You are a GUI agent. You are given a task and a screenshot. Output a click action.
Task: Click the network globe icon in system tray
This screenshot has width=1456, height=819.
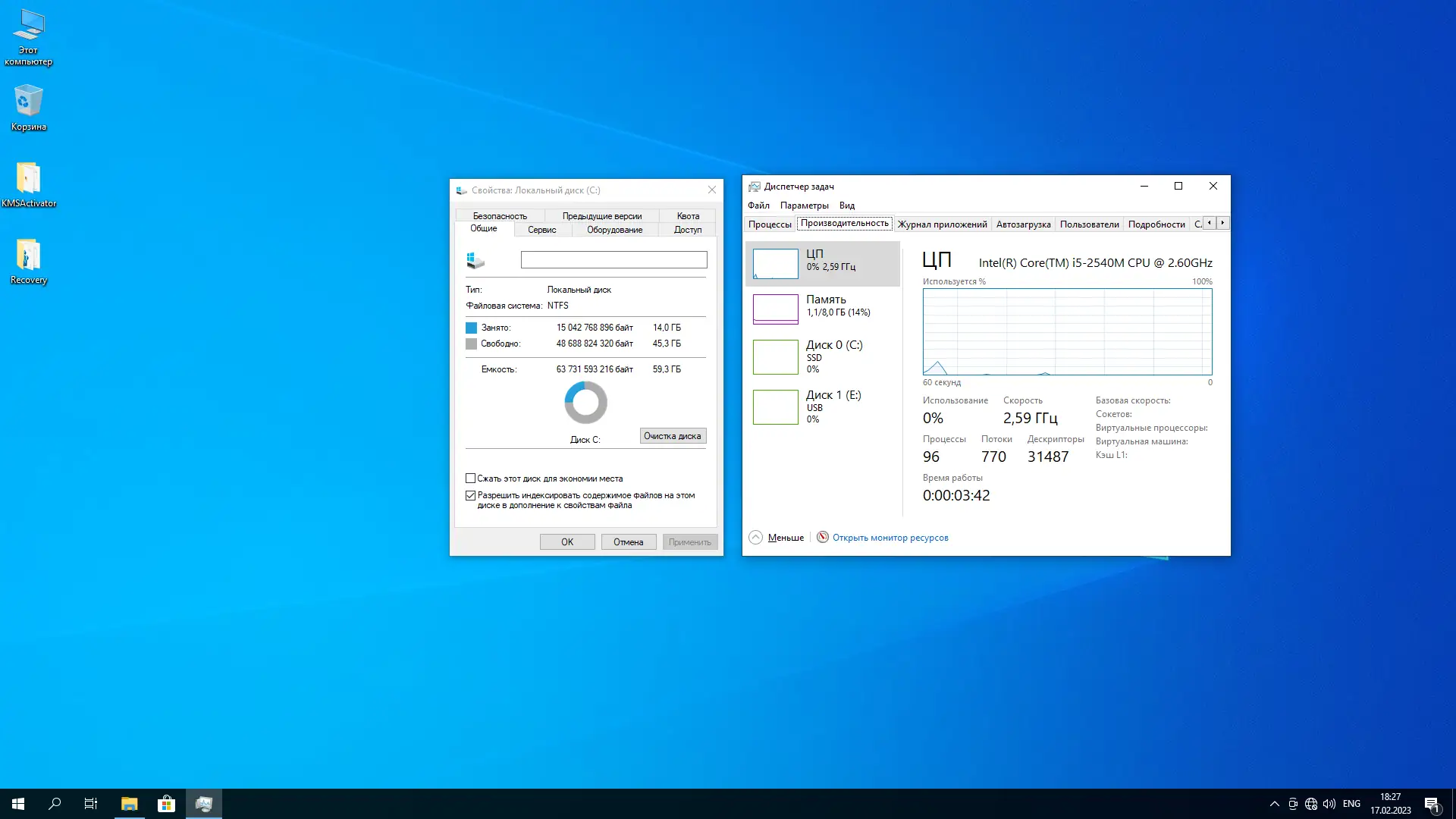pyautogui.click(x=1311, y=803)
